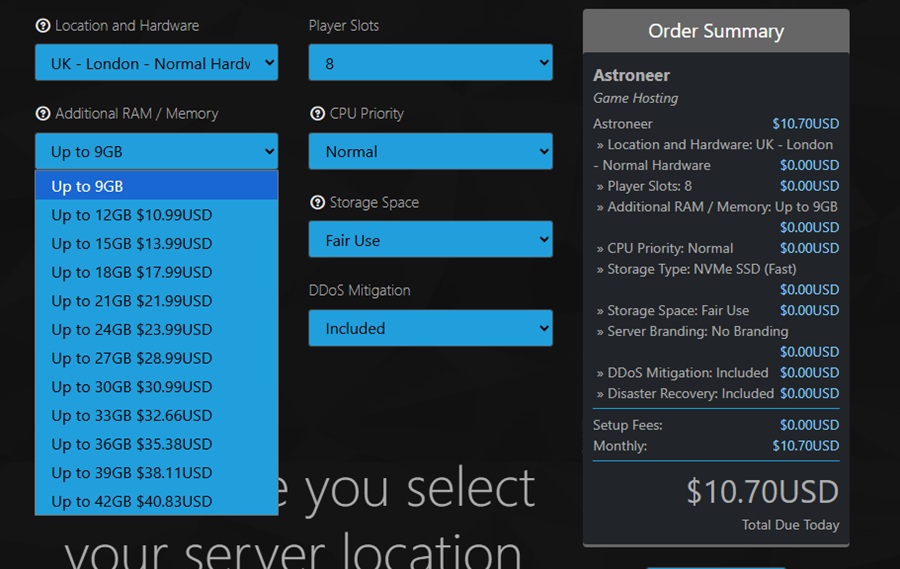Pick Up to 27GB $28.99USD option

pyautogui.click(x=156, y=358)
